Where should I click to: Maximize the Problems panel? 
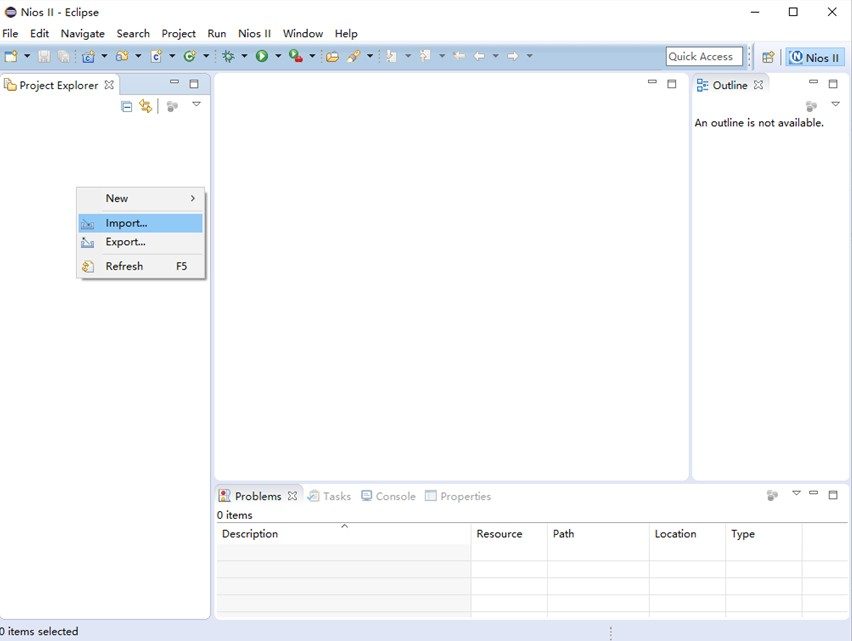[833, 494]
